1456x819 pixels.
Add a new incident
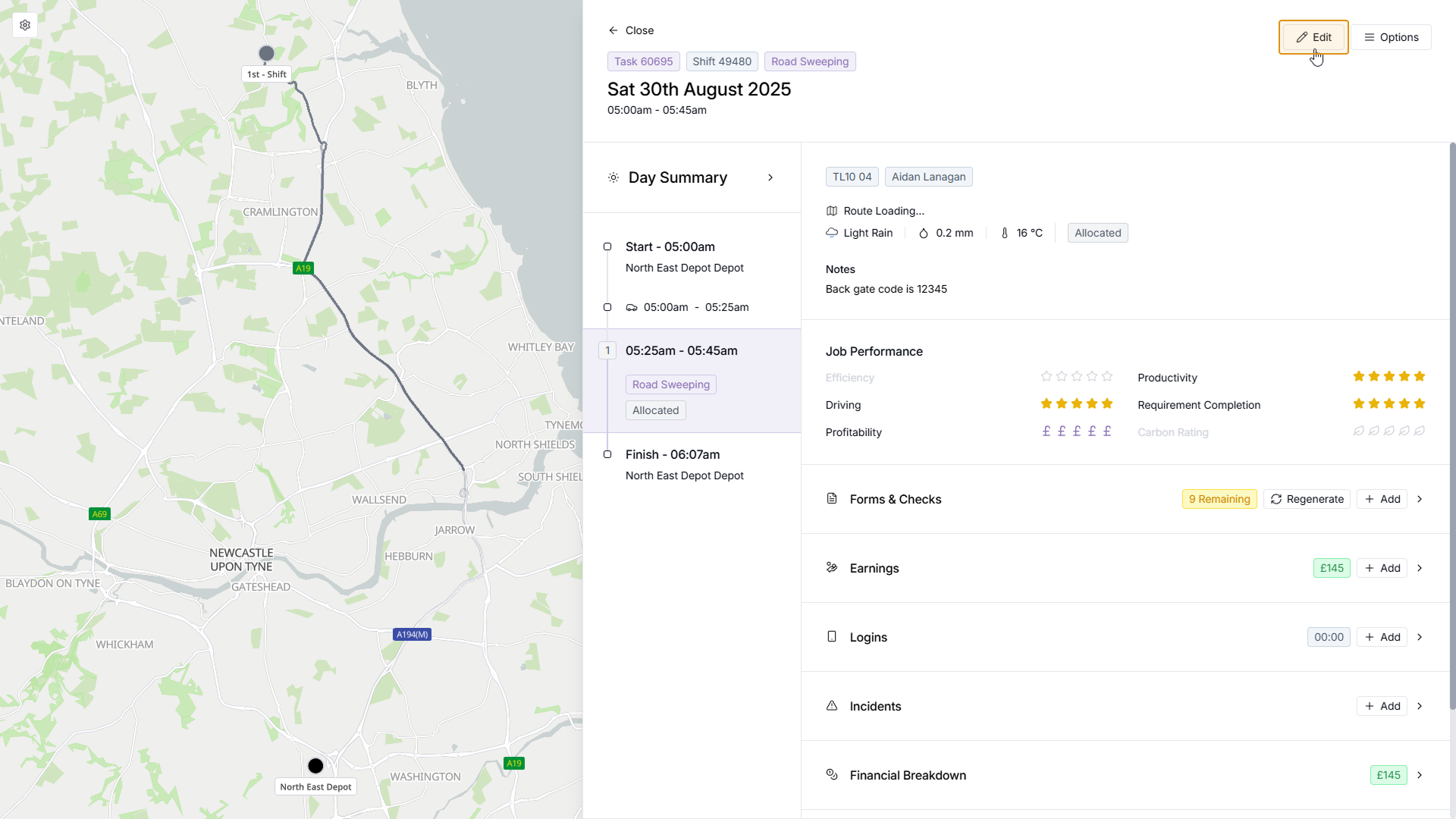click(1382, 706)
